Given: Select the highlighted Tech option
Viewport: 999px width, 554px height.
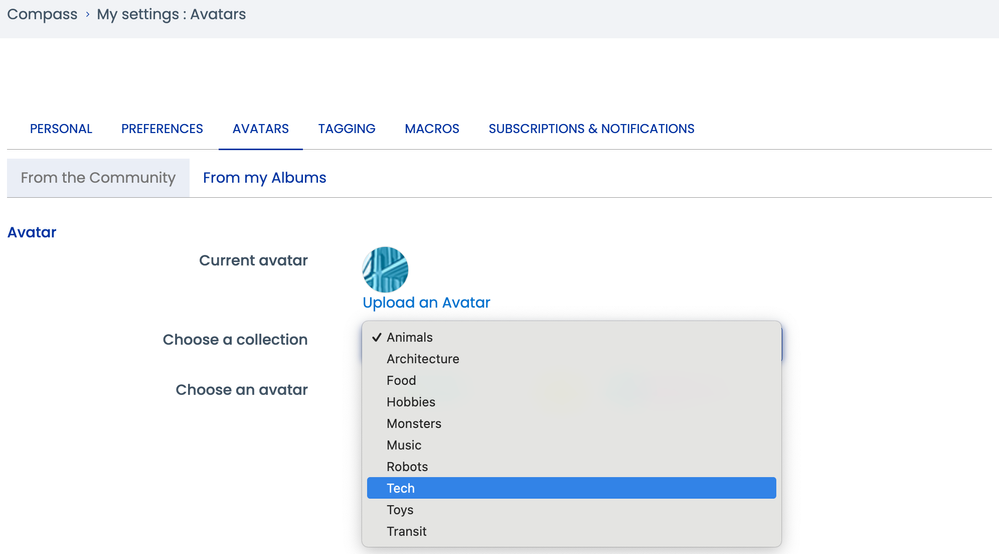Looking at the screenshot, I should (x=401, y=489).
